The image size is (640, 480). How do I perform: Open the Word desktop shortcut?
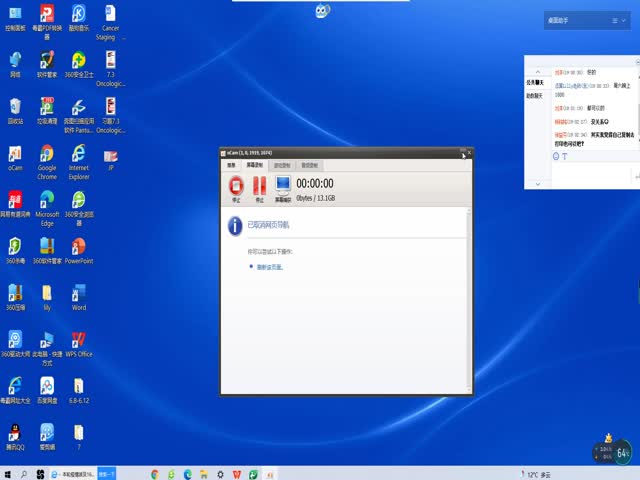(78, 296)
